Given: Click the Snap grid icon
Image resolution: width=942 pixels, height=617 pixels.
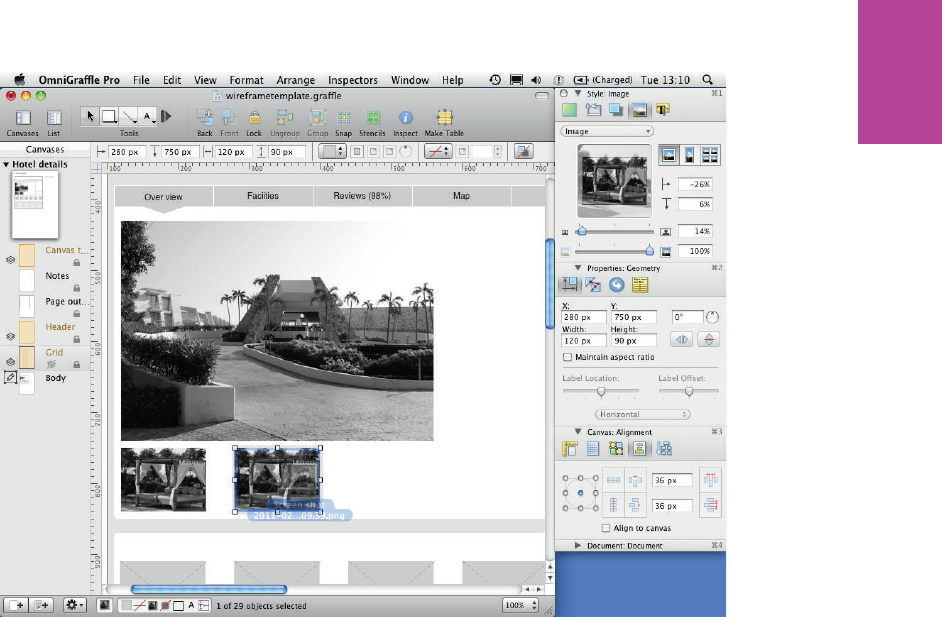Looking at the screenshot, I should [x=344, y=117].
